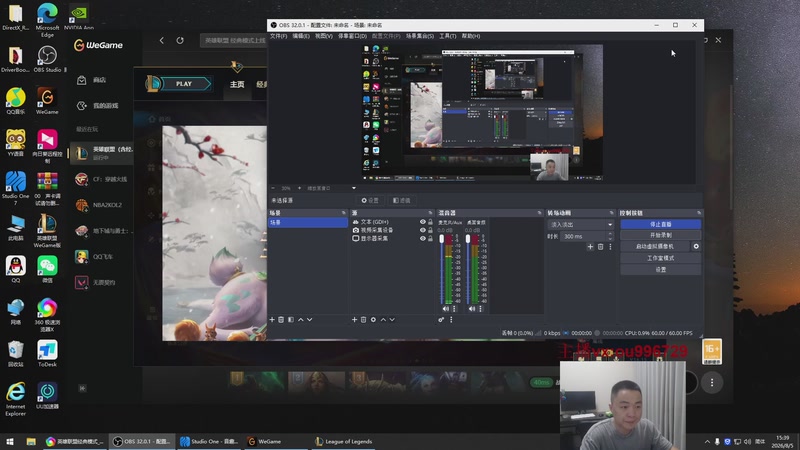800x450 pixels.
Task: Delete selected scene with trash icon
Action: 281,320
